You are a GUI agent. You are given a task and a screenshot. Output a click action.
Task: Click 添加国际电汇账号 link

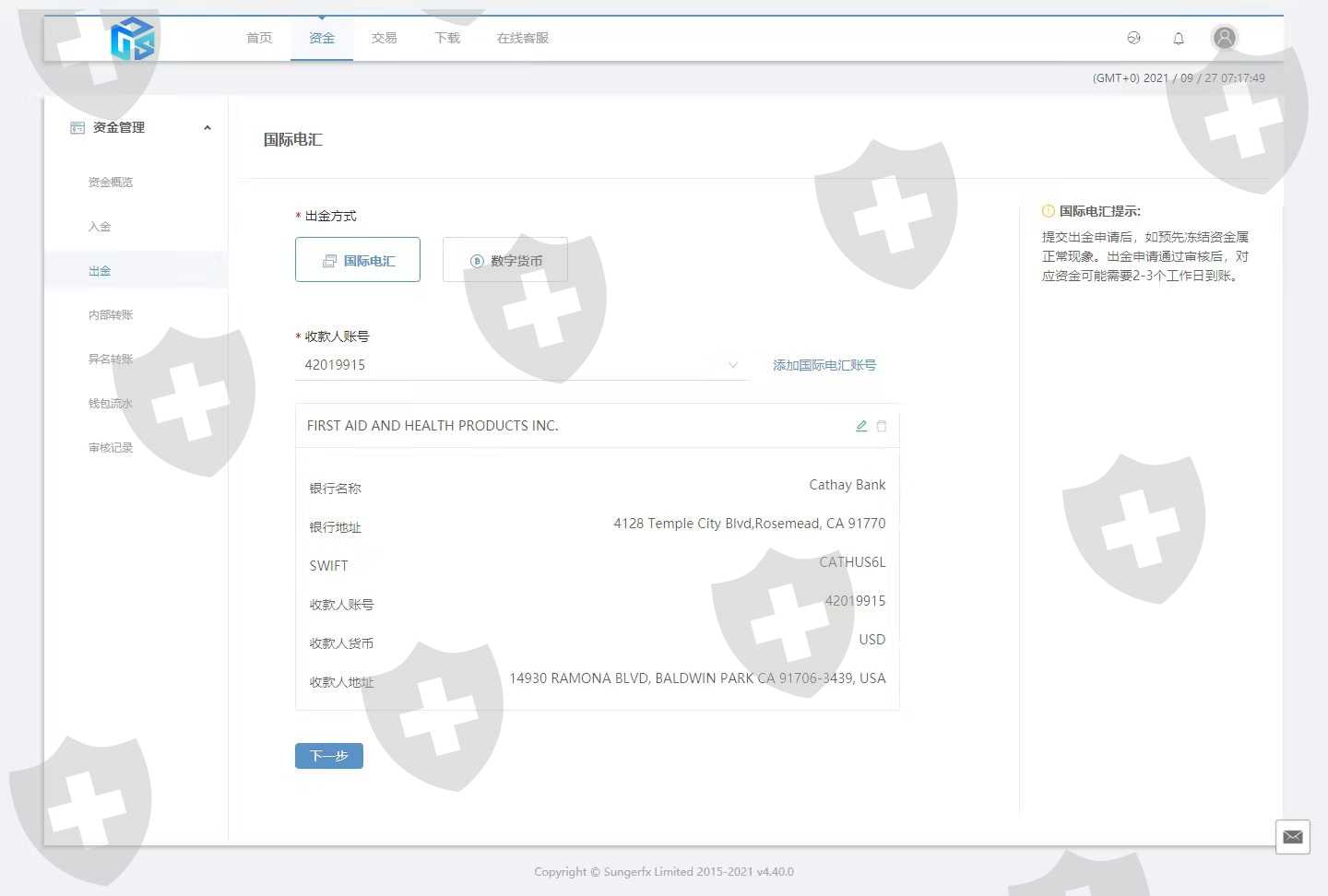click(x=824, y=365)
